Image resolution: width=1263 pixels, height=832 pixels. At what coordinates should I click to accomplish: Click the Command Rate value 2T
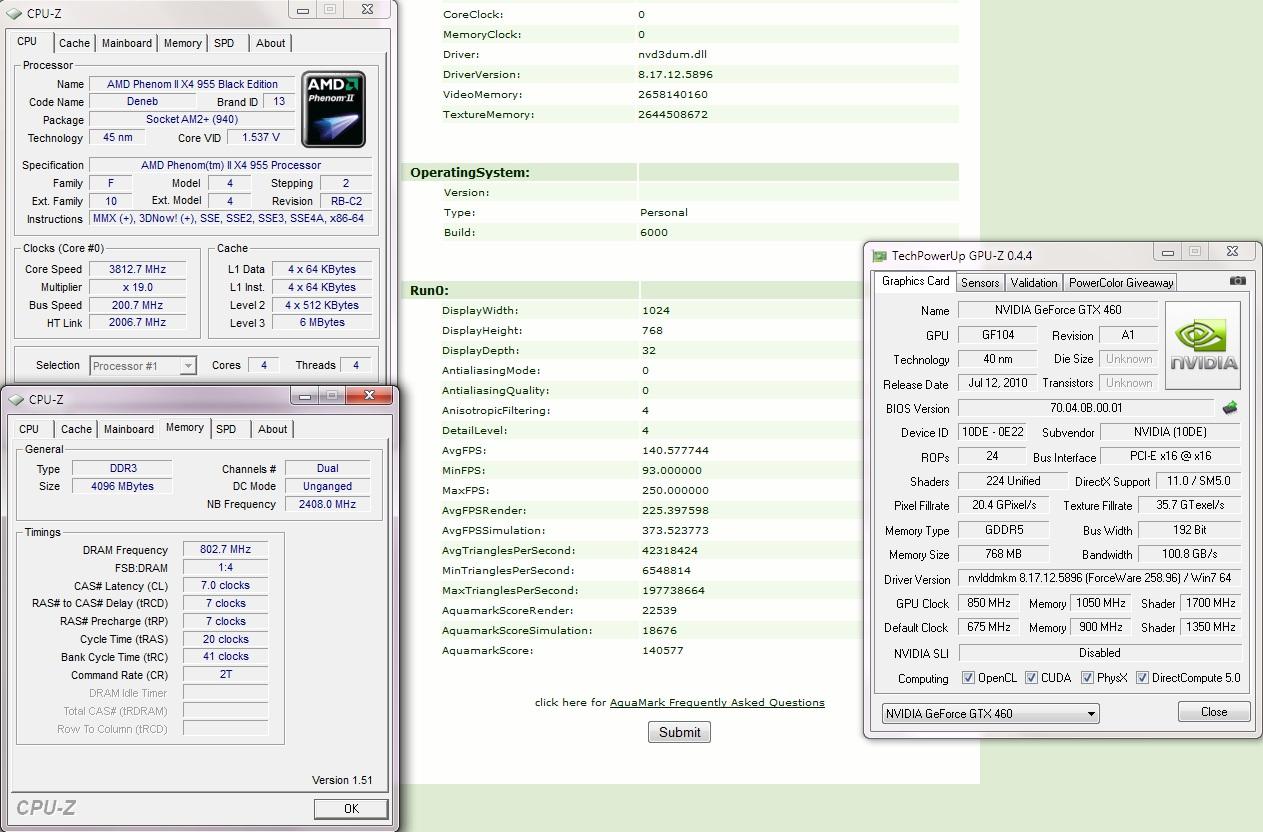(x=225, y=675)
